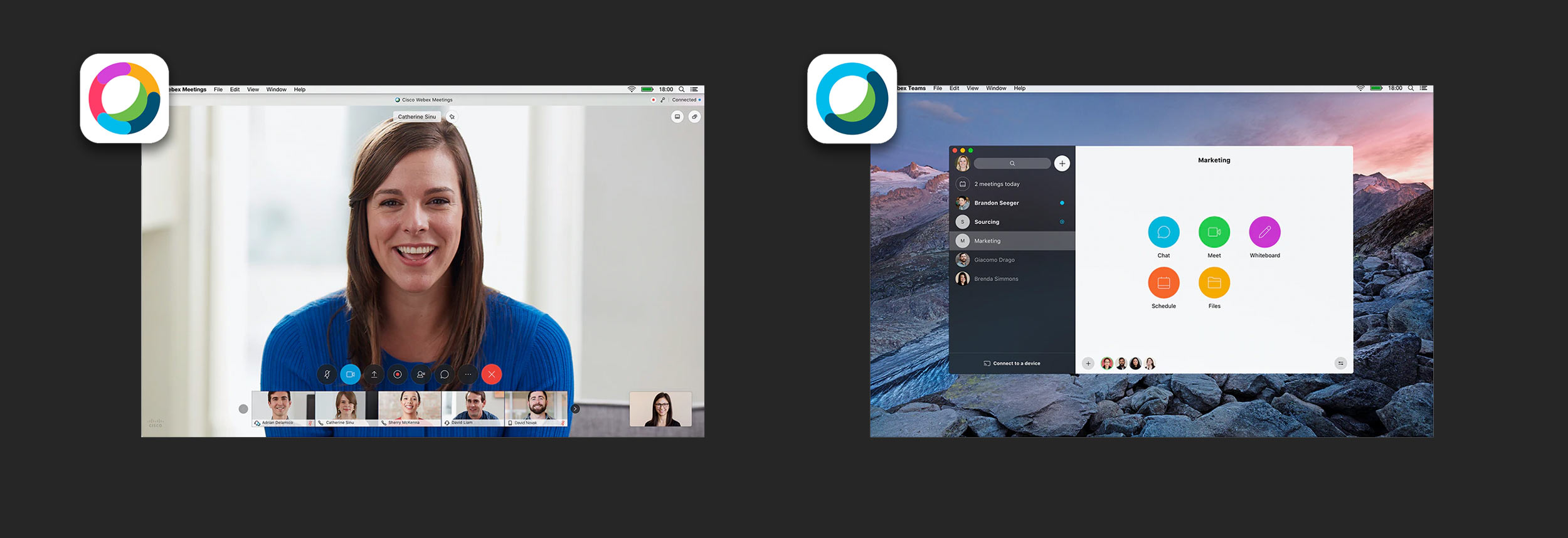Open the Schedule activity
1568x538 pixels.
1163,283
